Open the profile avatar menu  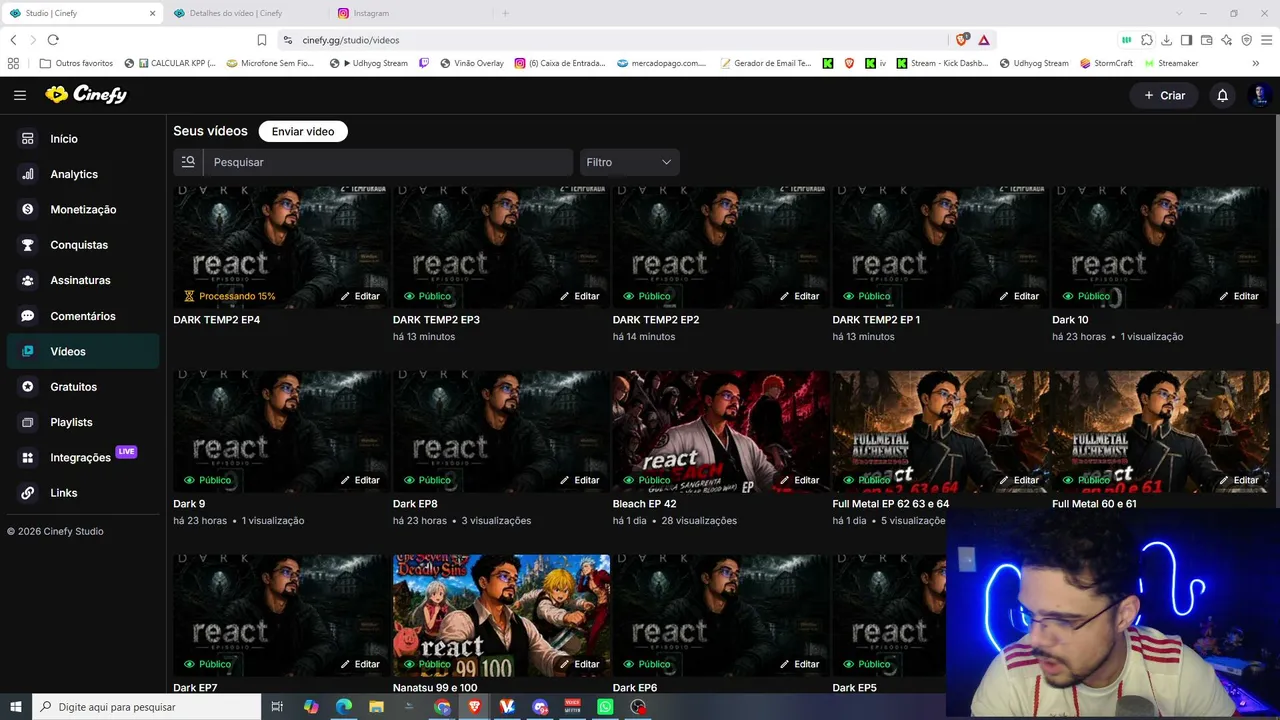coord(1260,95)
